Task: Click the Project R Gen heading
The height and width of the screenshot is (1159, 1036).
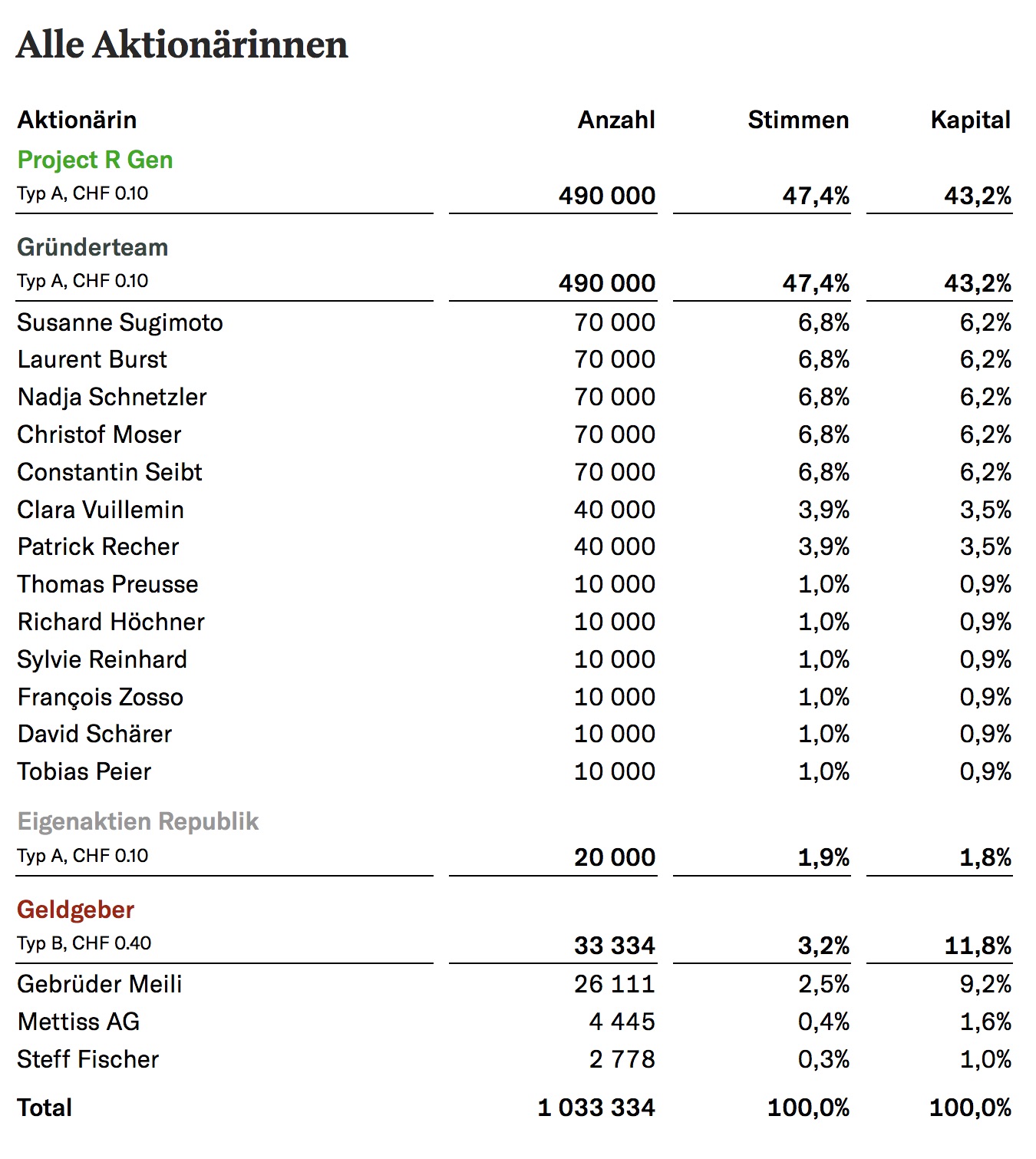Action: (x=95, y=160)
